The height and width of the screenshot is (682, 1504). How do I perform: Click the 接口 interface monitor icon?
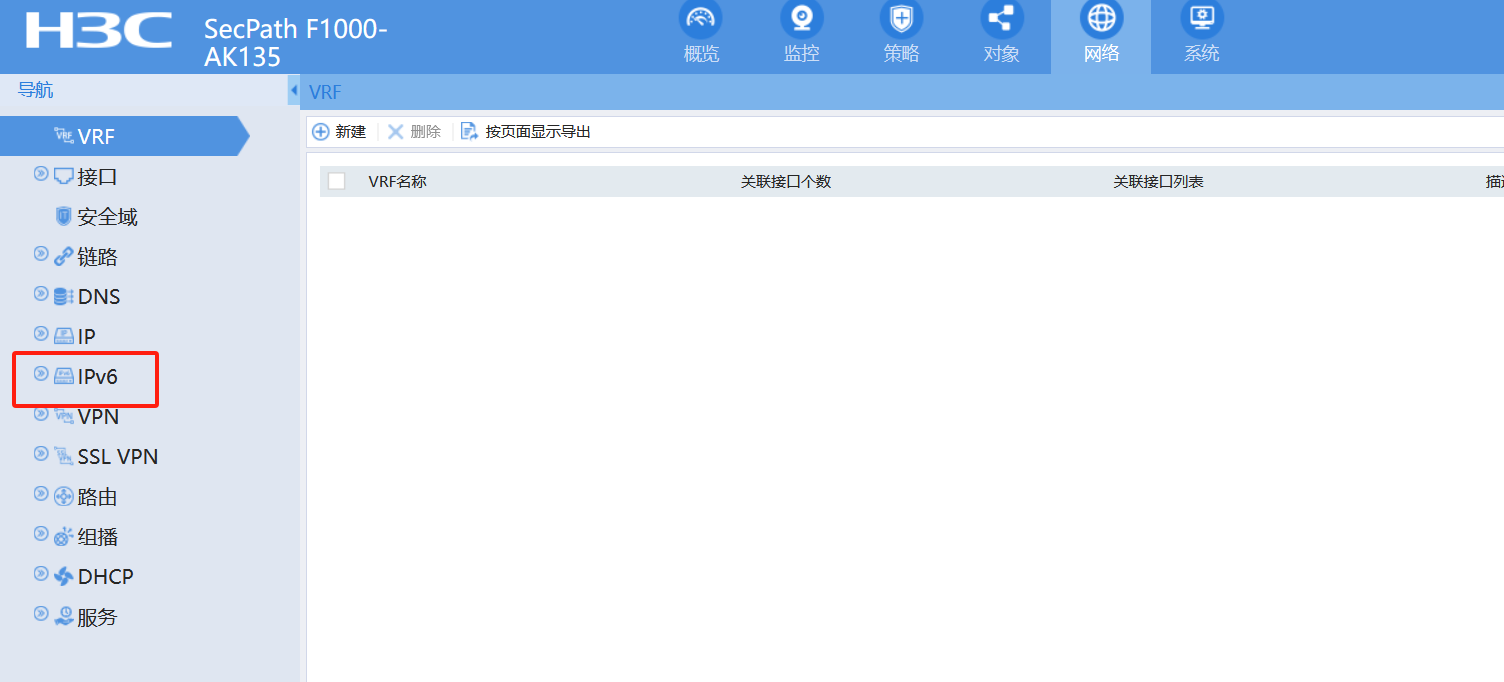(63, 176)
